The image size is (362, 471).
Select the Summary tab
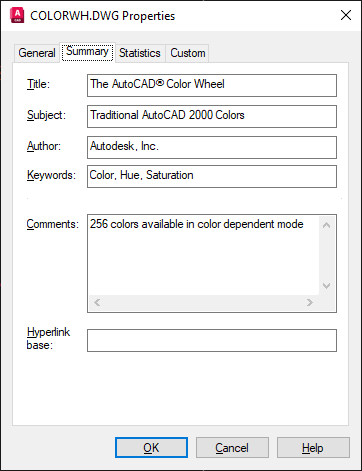(x=87, y=52)
